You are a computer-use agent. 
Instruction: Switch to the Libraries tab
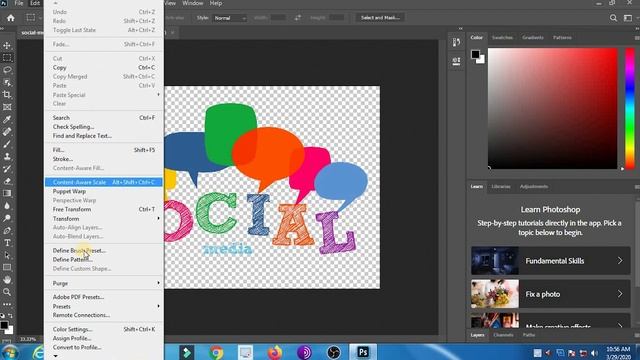pyautogui.click(x=501, y=187)
